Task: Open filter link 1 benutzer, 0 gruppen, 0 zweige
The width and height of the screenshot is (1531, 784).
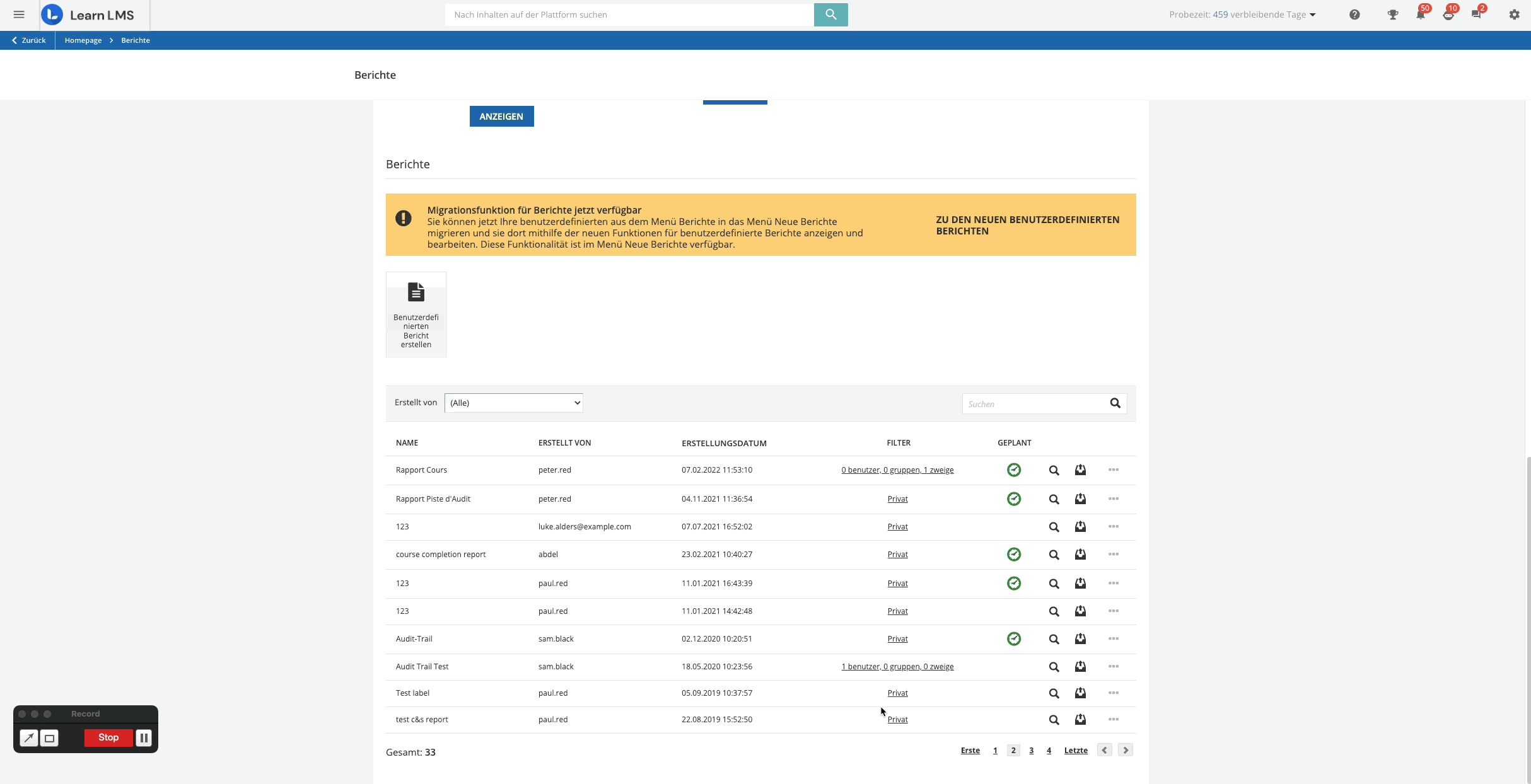Action: pos(897,667)
